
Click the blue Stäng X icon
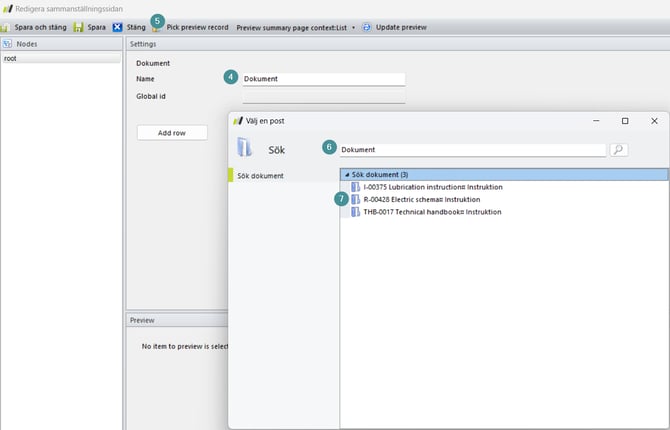click(118, 27)
